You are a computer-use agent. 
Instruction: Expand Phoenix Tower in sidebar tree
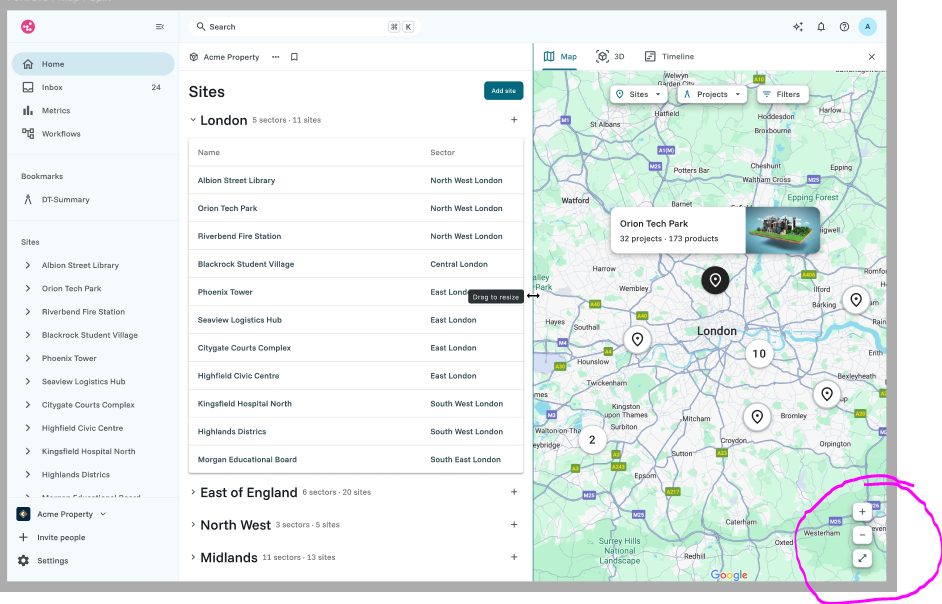[x=28, y=358]
